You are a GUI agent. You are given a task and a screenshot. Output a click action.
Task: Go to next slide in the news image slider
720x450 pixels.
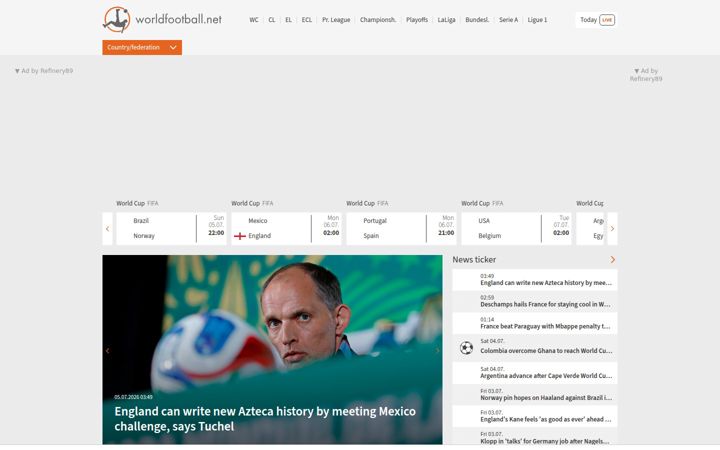[x=437, y=351]
